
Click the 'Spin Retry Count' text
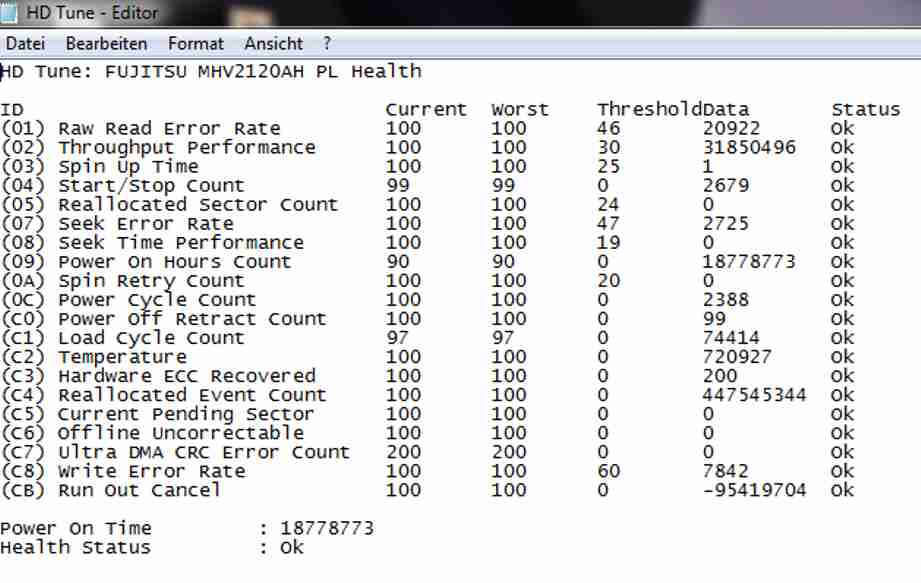(x=151, y=281)
